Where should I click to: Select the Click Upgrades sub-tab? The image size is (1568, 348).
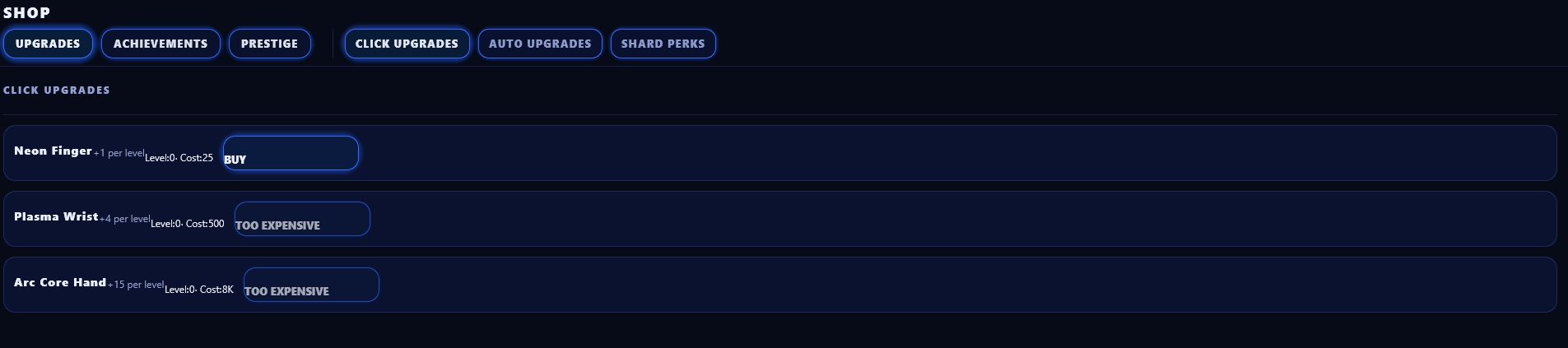[x=407, y=44]
